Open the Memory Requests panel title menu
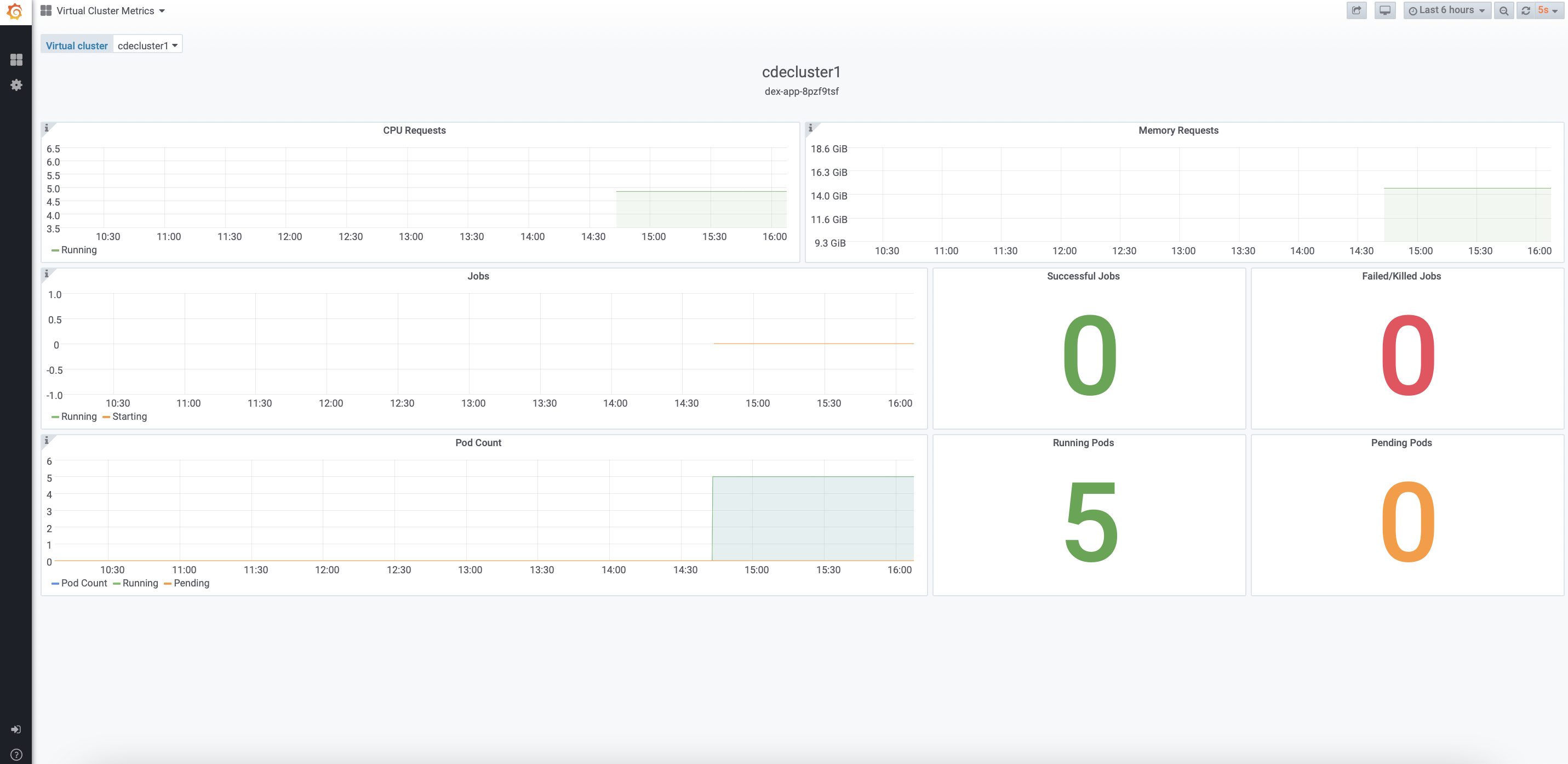 click(1178, 130)
